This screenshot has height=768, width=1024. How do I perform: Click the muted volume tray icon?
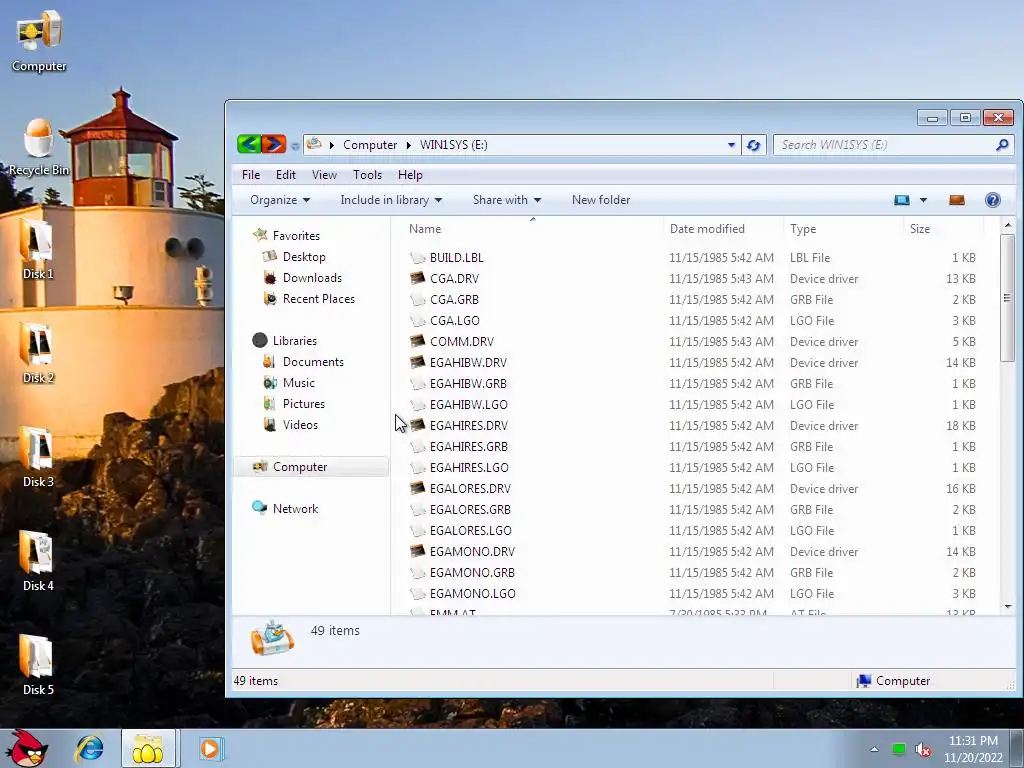click(923, 750)
